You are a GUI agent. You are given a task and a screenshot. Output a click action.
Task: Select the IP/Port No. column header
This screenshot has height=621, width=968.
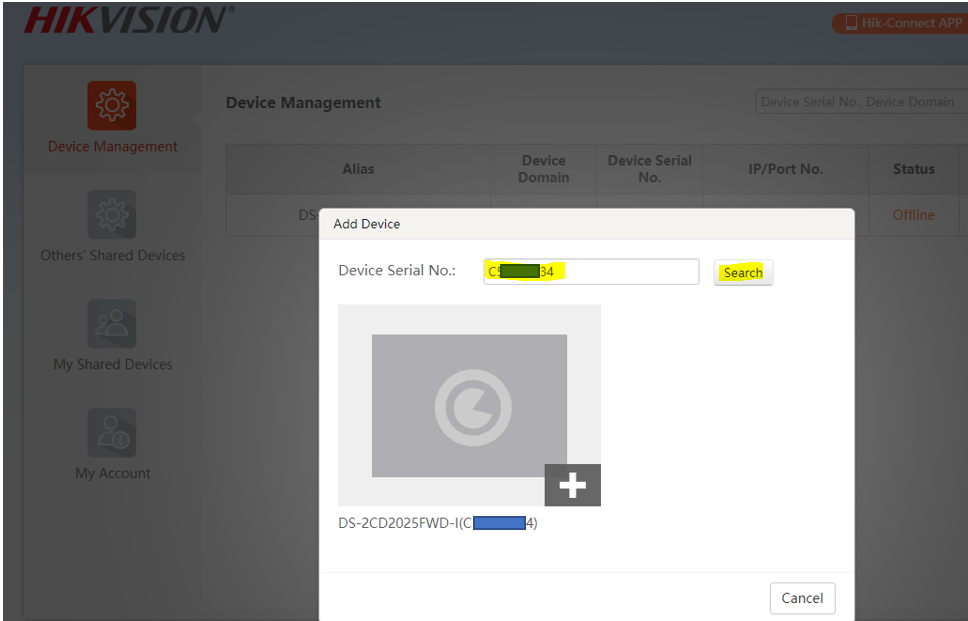tap(785, 169)
